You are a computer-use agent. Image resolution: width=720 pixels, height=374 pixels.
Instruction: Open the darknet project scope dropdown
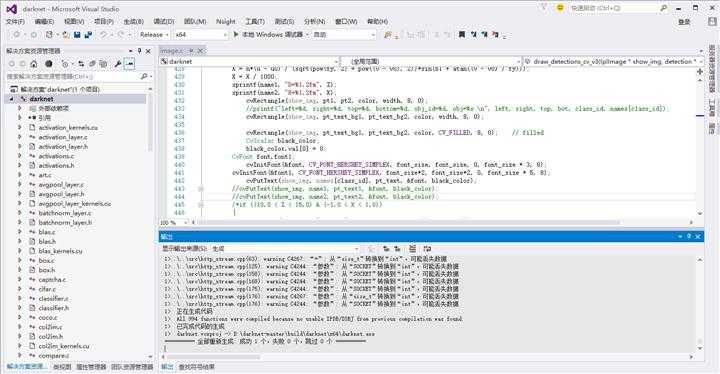coord(249,61)
